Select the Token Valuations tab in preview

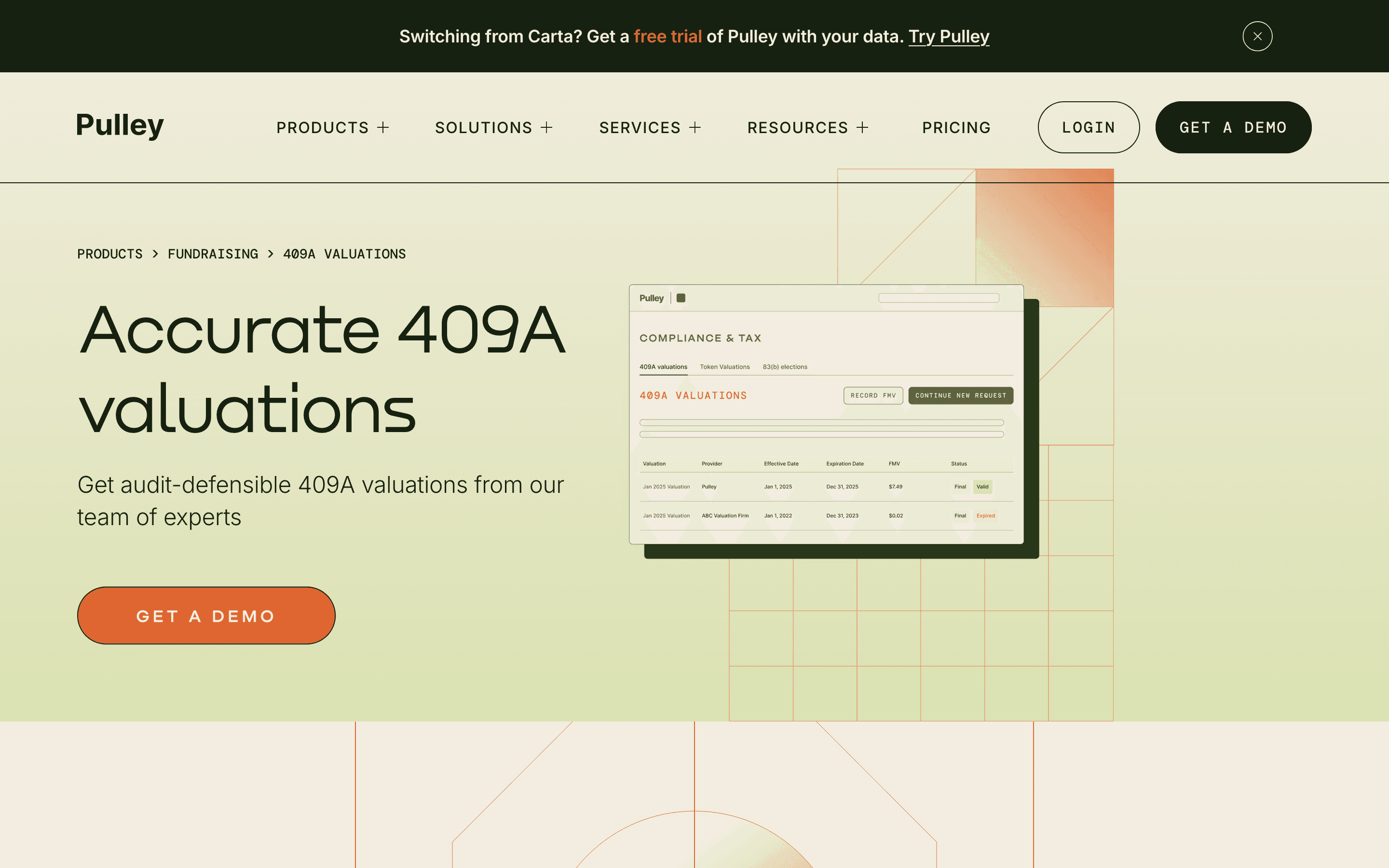click(724, 367)
